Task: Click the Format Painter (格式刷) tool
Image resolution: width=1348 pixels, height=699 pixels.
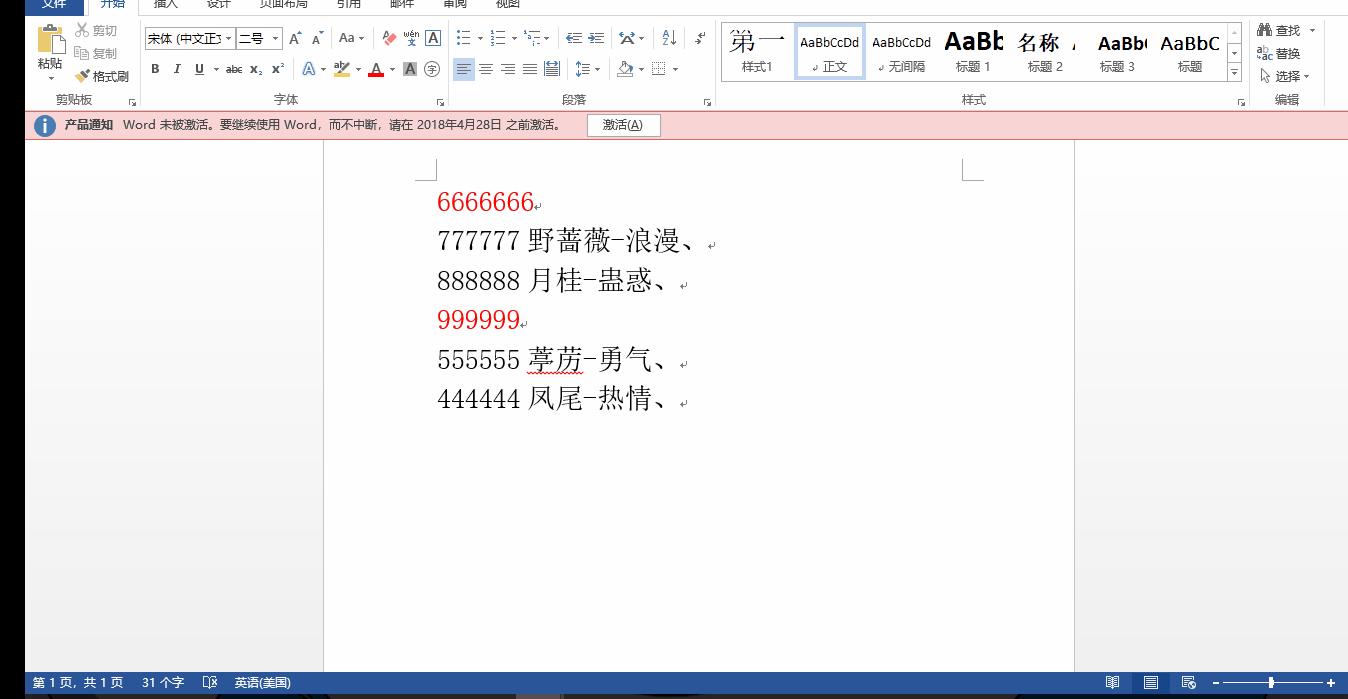Action: (102, 76)
